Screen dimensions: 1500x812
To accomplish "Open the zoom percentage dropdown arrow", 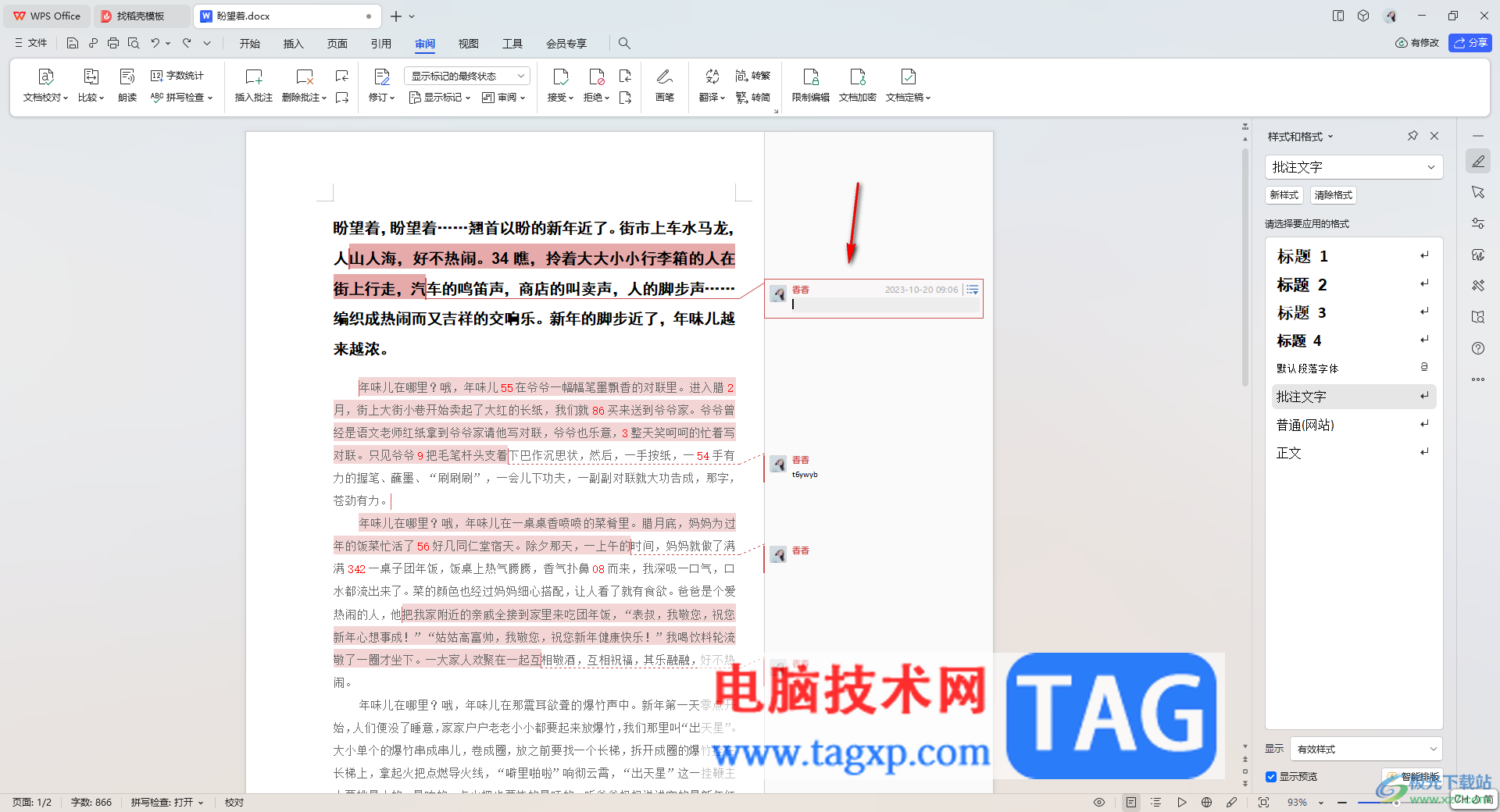I will click(1321, 803).
